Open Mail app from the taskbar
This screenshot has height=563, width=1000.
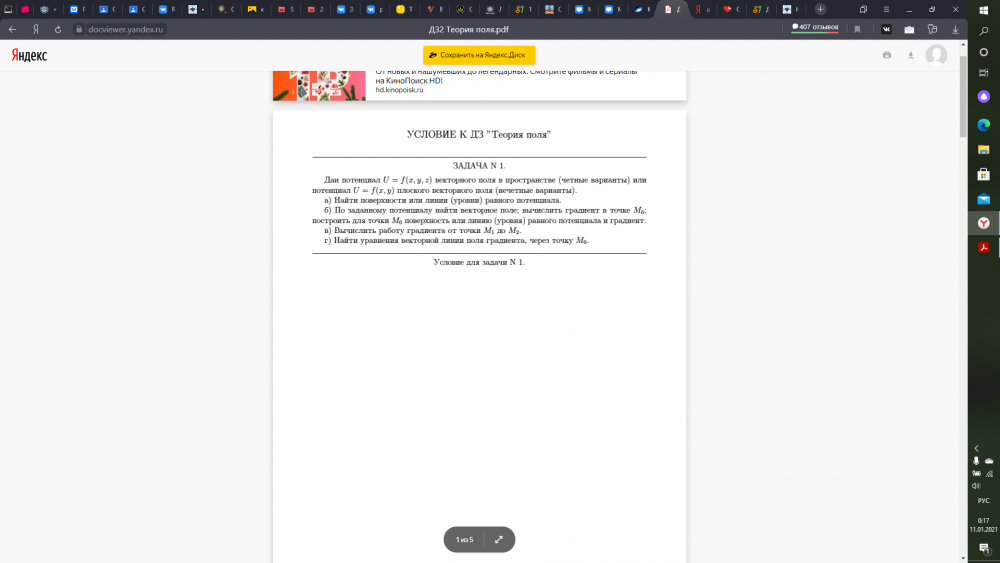983,199
